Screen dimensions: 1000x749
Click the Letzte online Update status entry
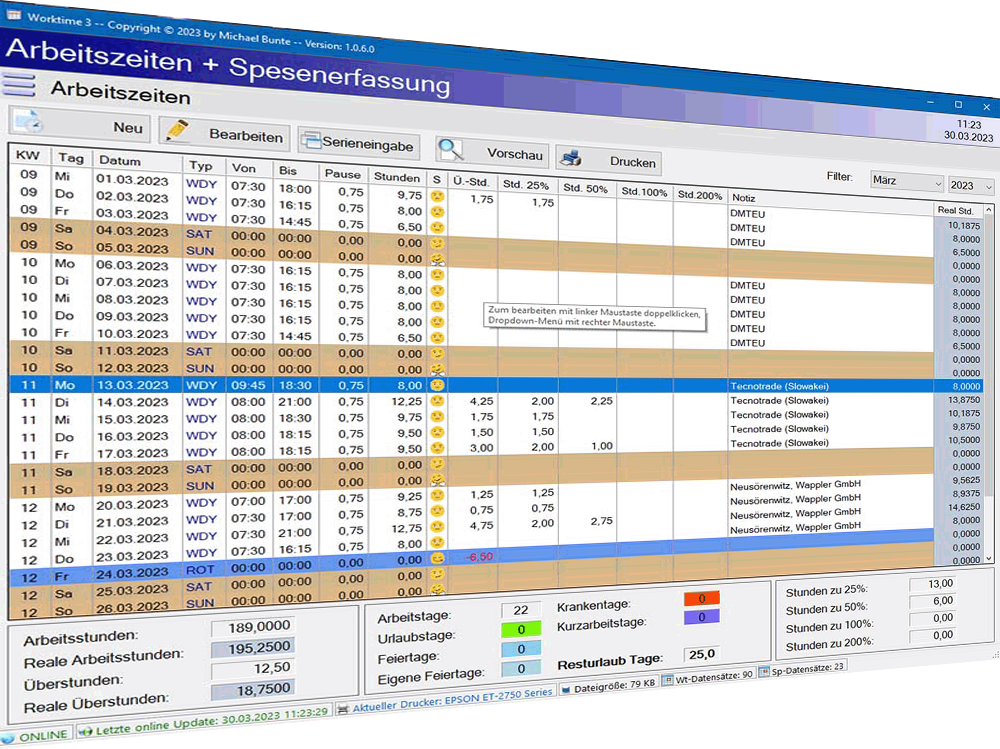tap(204, 721)
